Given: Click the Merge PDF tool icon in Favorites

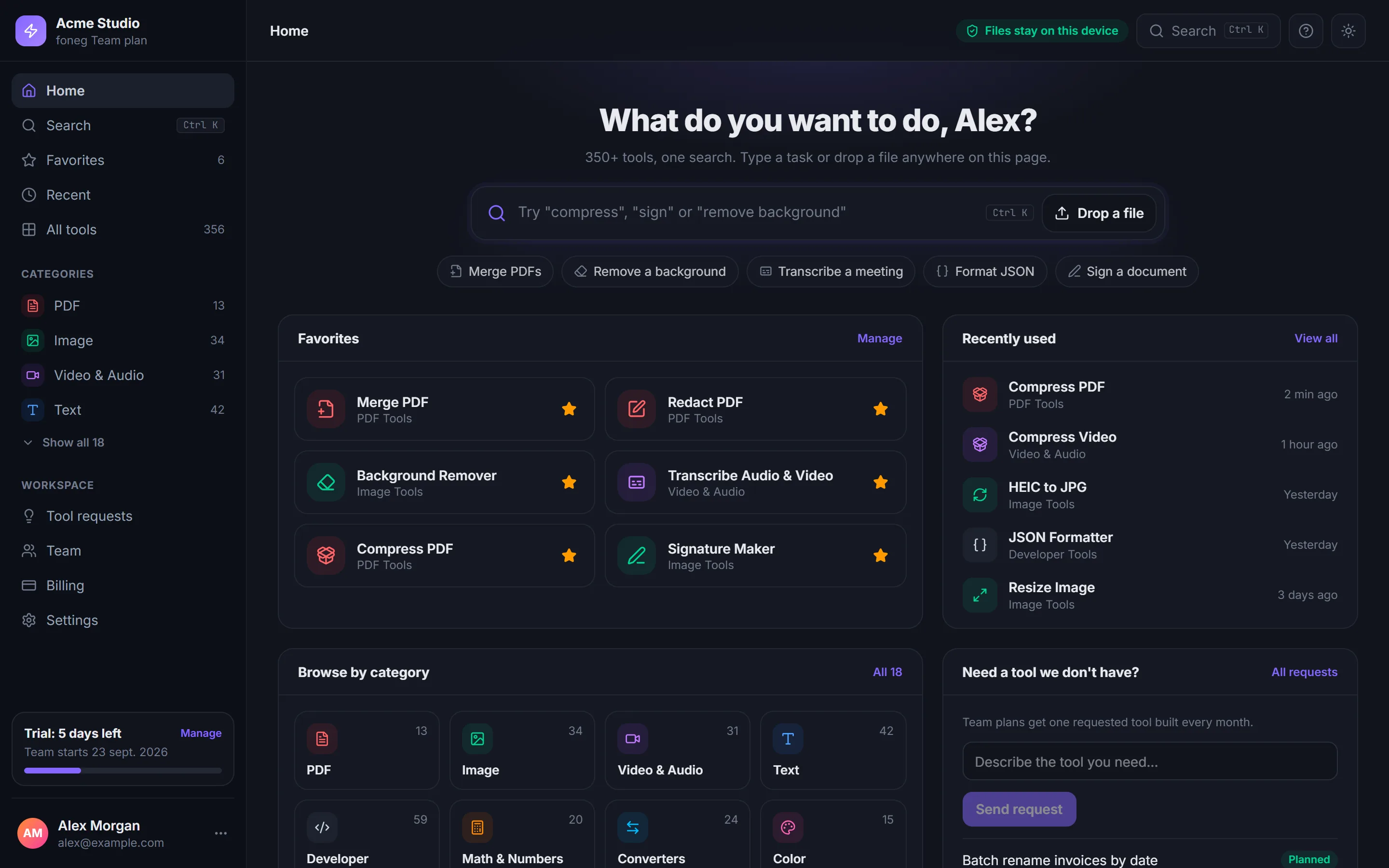Looking at the screenshot, I should (x=326, y=409).
